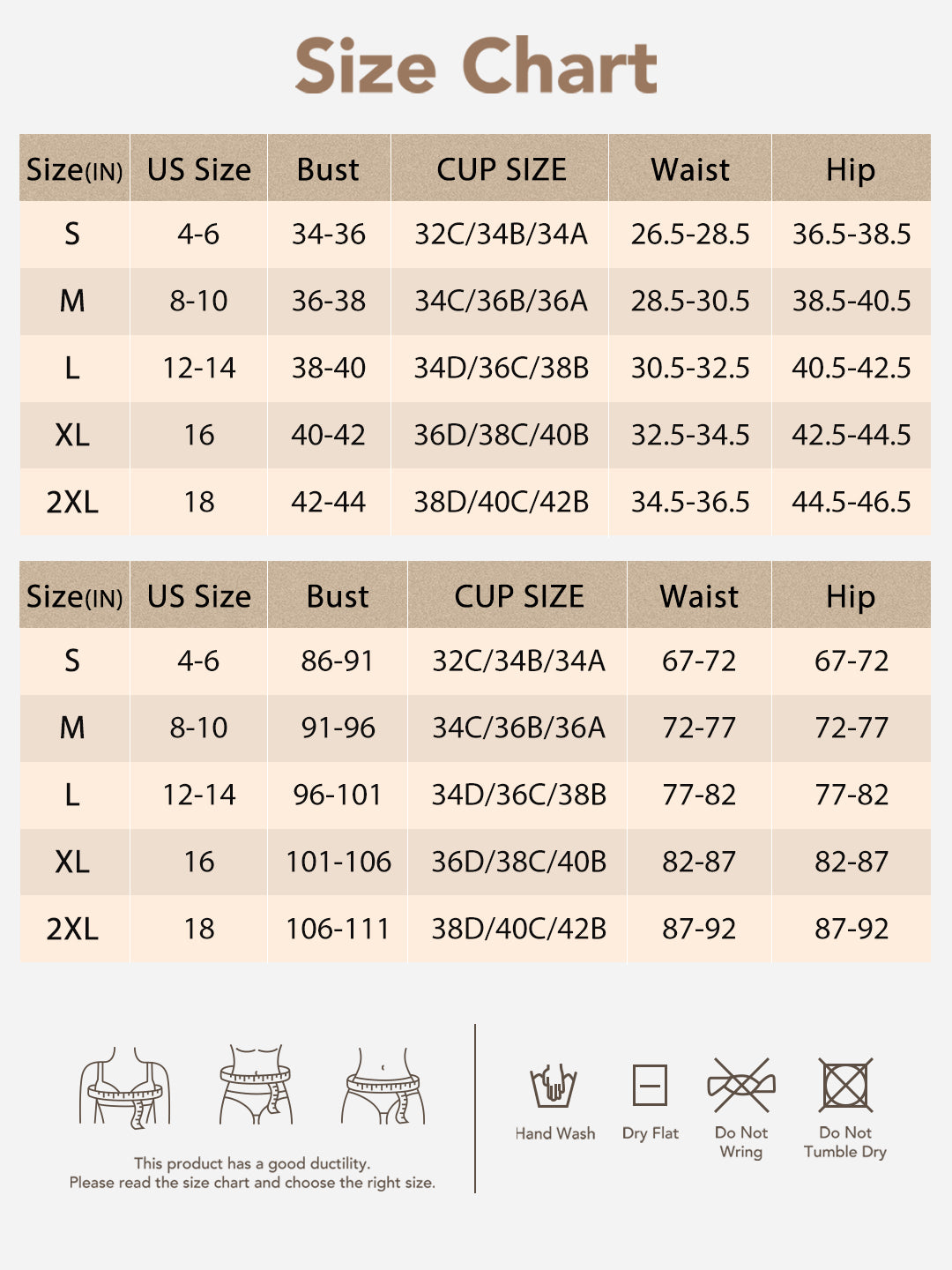Viewport: 952px width, 1270px height.
Task: Click the Hand Wash care icon
Action: pos(553,1086)
